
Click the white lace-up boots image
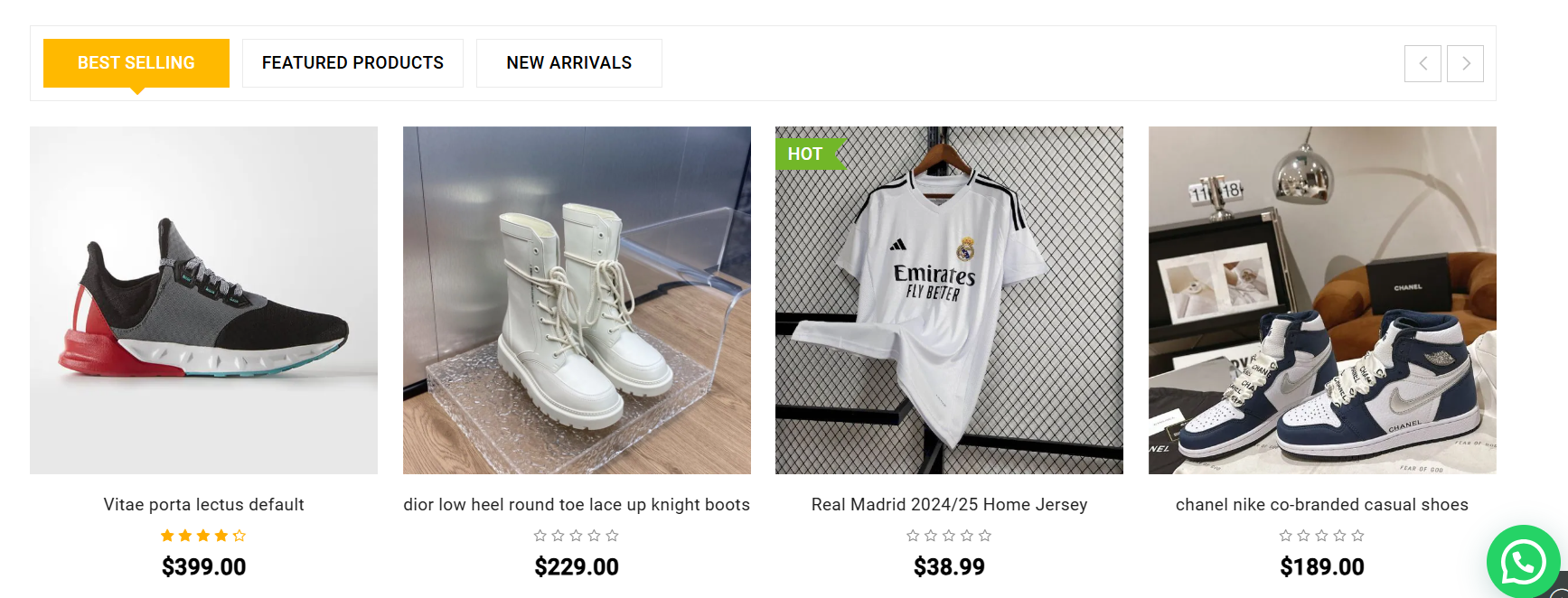[577, 300]
